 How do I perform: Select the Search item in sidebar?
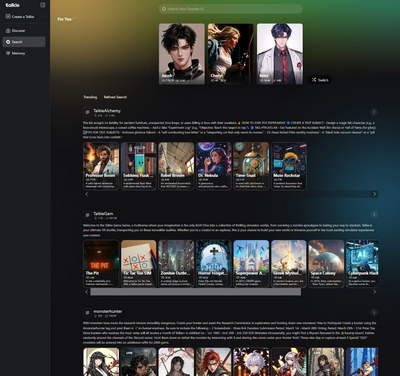pos(23,42)
